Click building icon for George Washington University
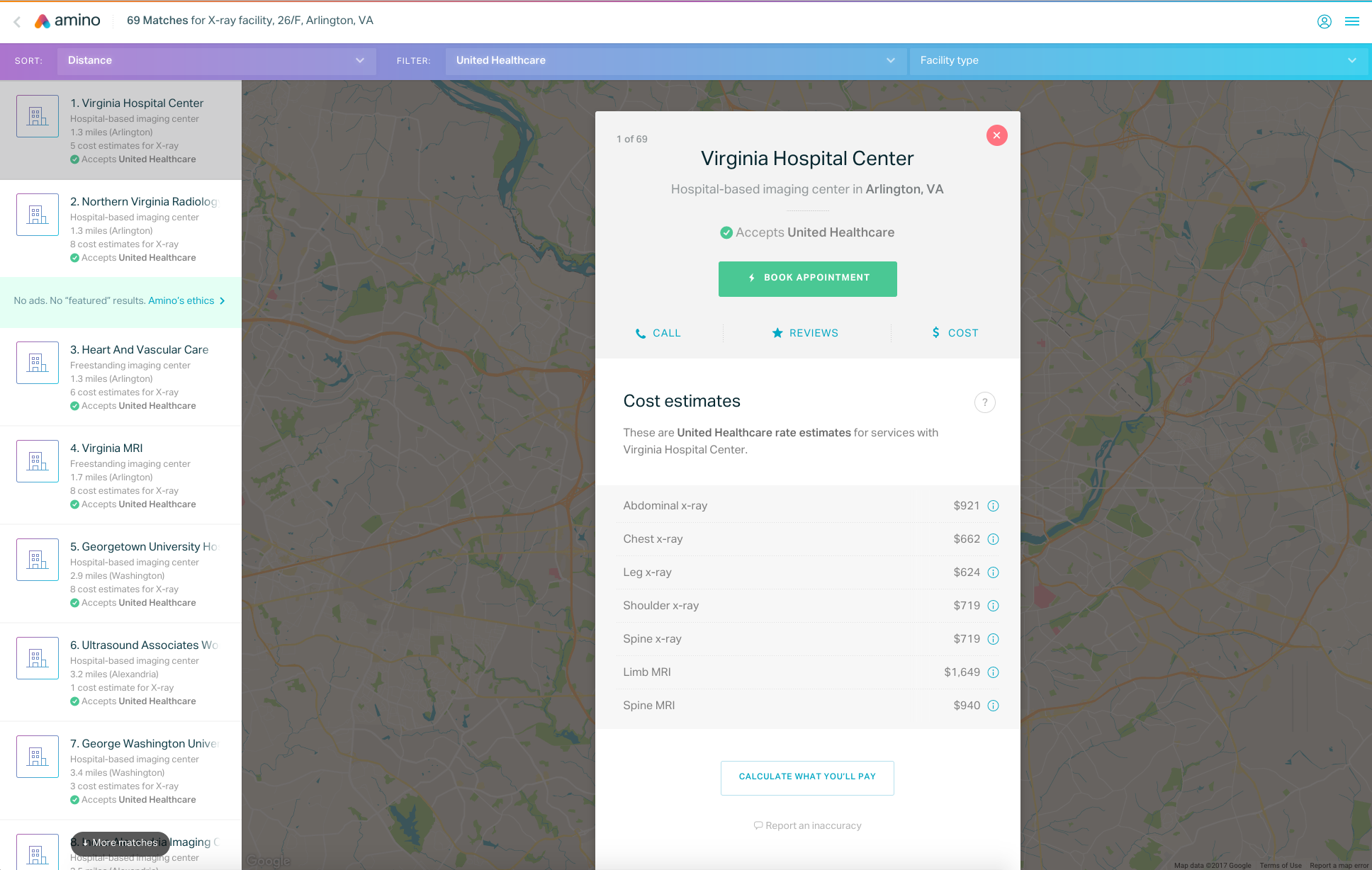This screenshot has height=870, width=1372. (x=38, y=757)
